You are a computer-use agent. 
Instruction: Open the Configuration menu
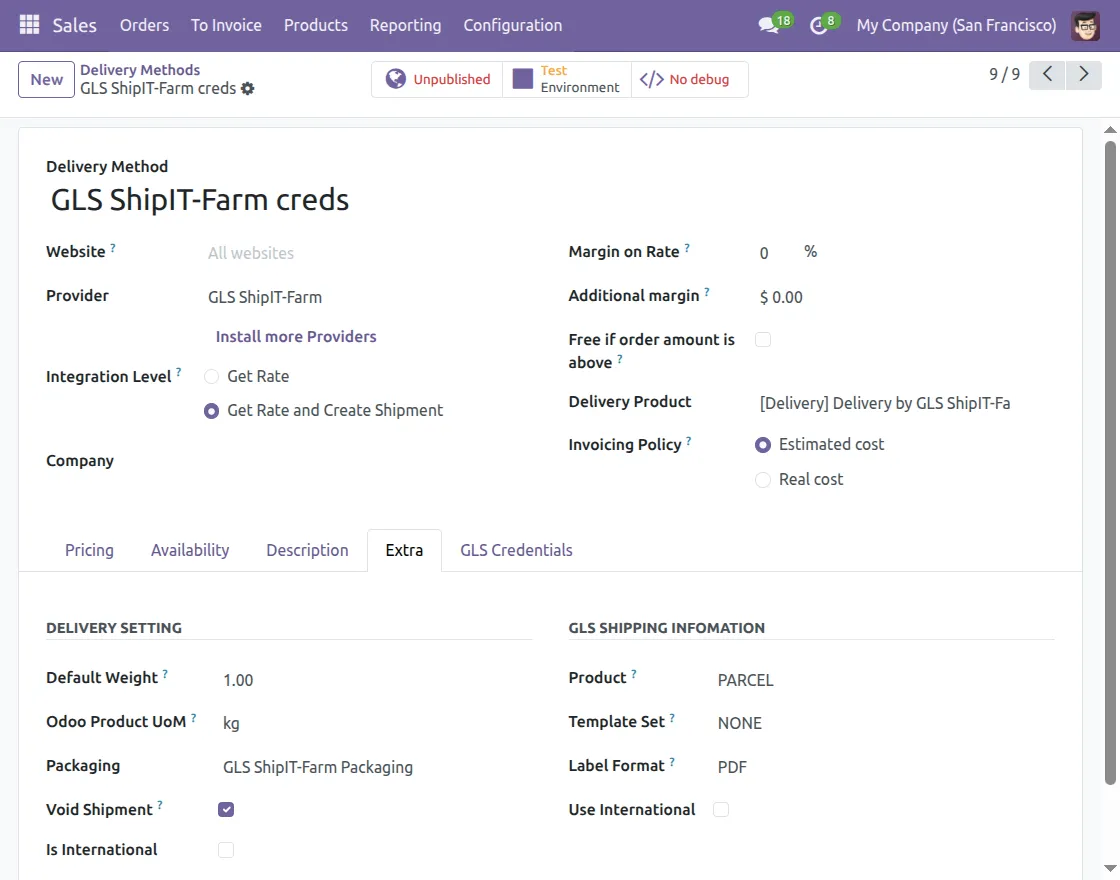pyautogui.click(x=513, y=25)
